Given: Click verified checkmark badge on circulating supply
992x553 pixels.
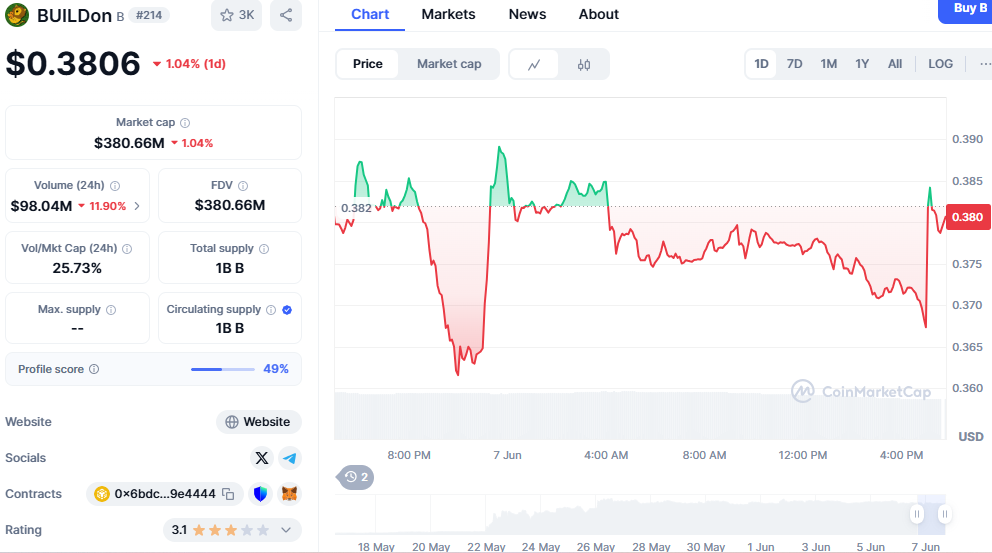Looking at the screenshot, I should tap(287, 309).
